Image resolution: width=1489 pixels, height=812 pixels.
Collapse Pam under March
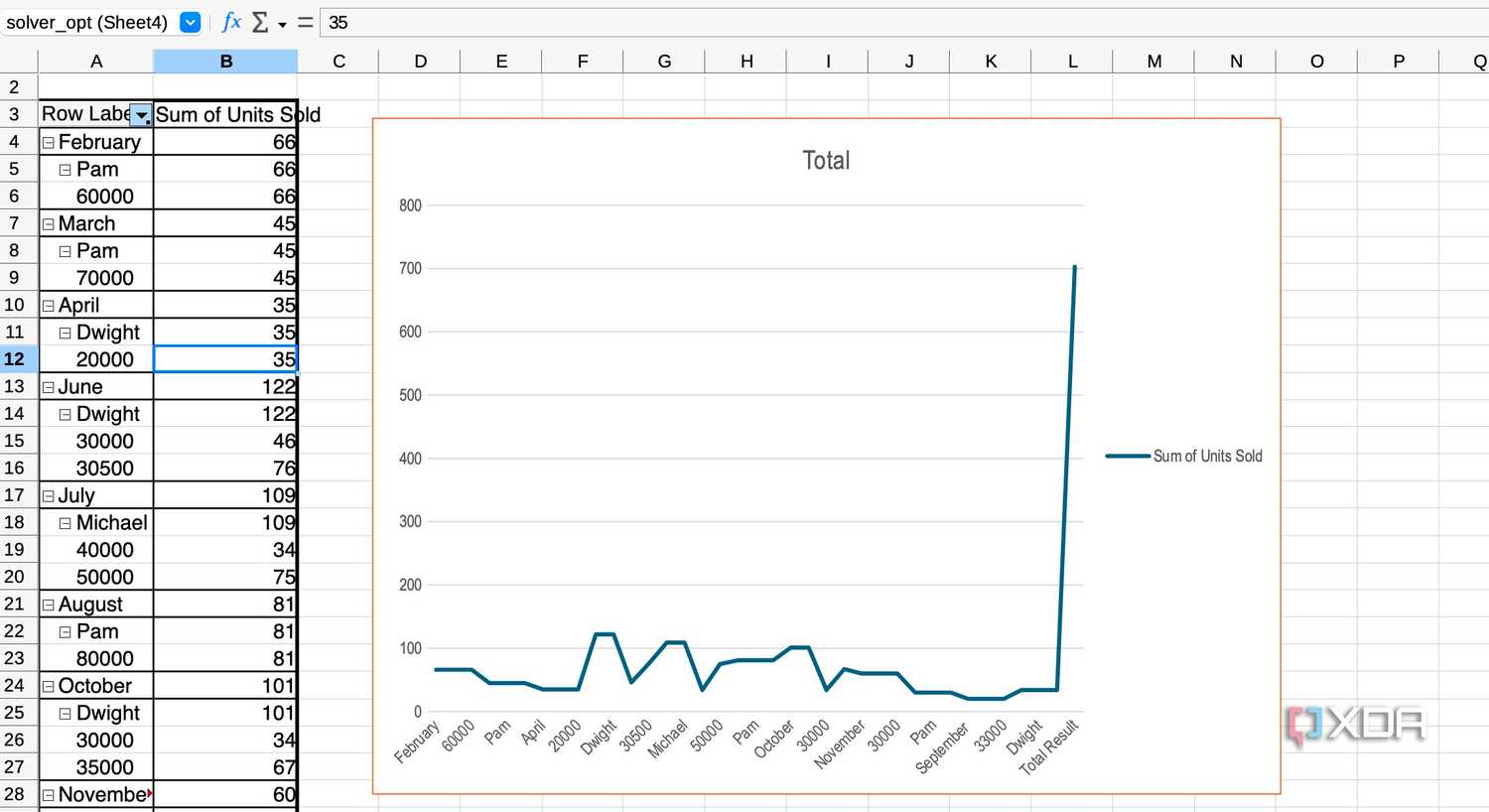[x=66, y=251]
